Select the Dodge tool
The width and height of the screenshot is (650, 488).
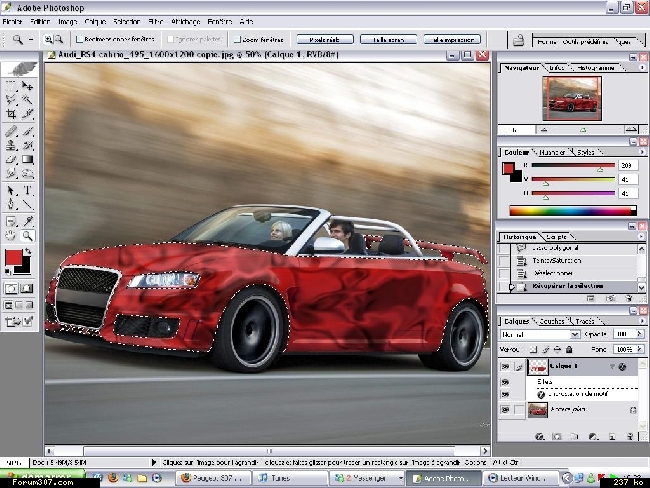[27, 173]
